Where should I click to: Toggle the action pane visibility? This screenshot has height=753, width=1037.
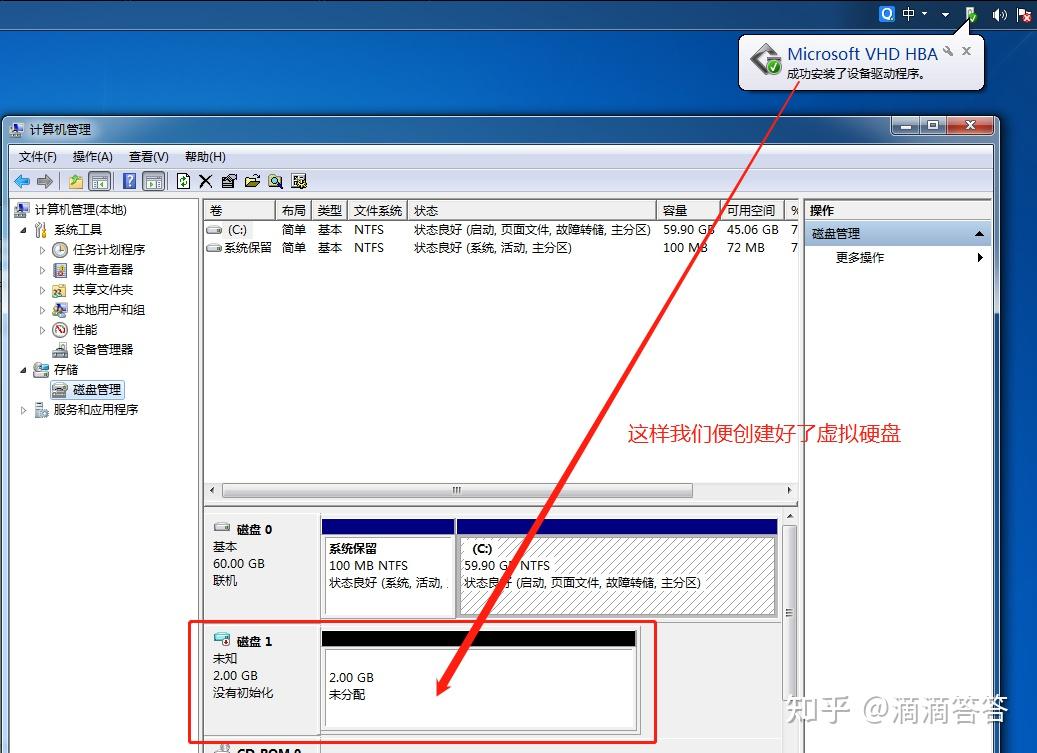coord(152,181)
